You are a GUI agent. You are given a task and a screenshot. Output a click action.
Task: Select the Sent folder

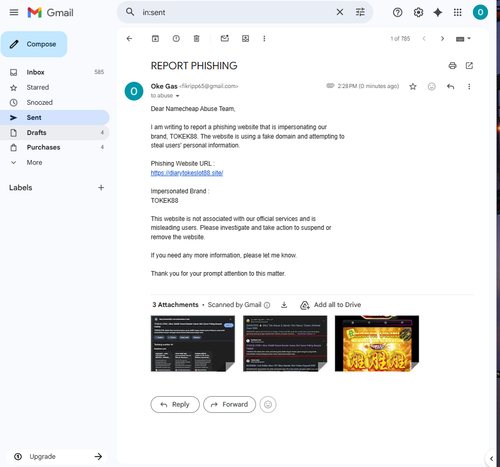(x=55, y=117)
